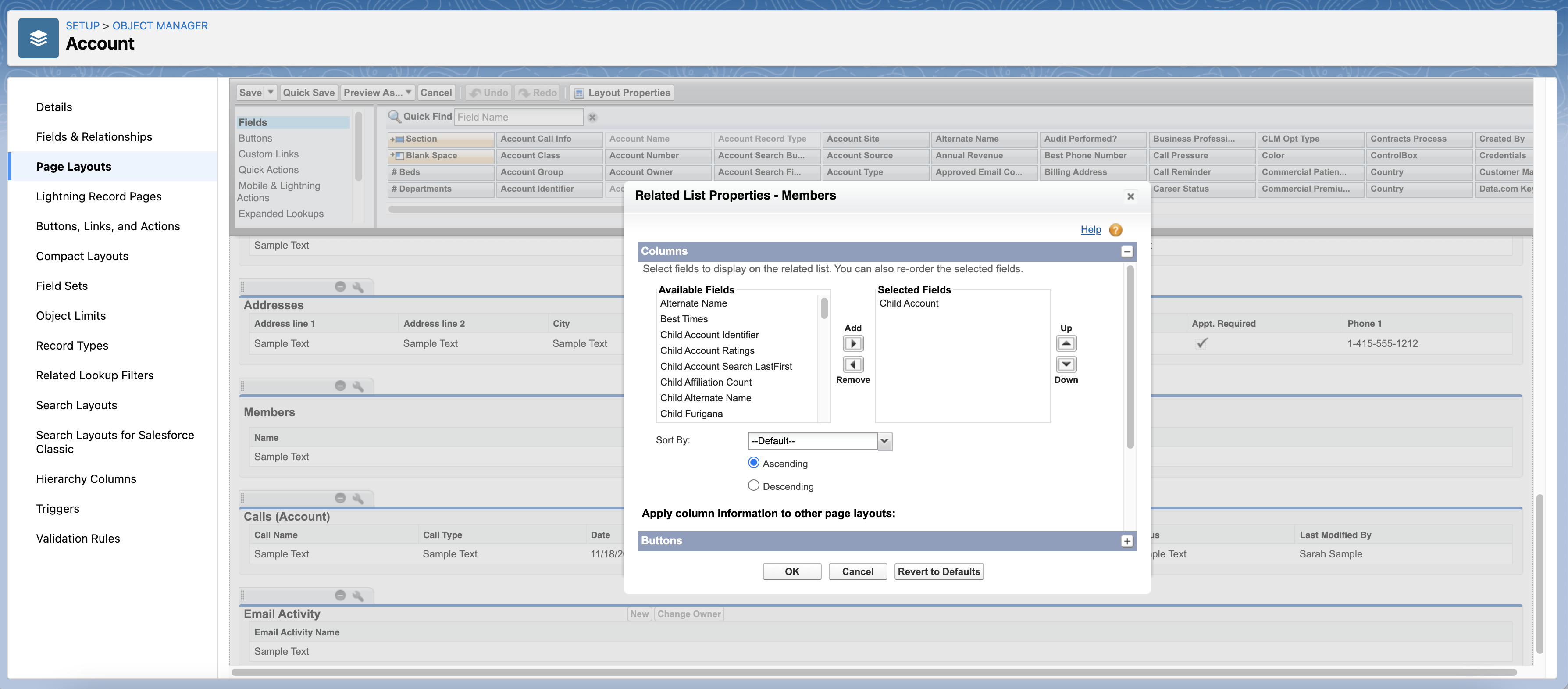Click remove icon above Calls (Account) list
The width and height of the screenshot is (1568, 689).
(340, 498)
